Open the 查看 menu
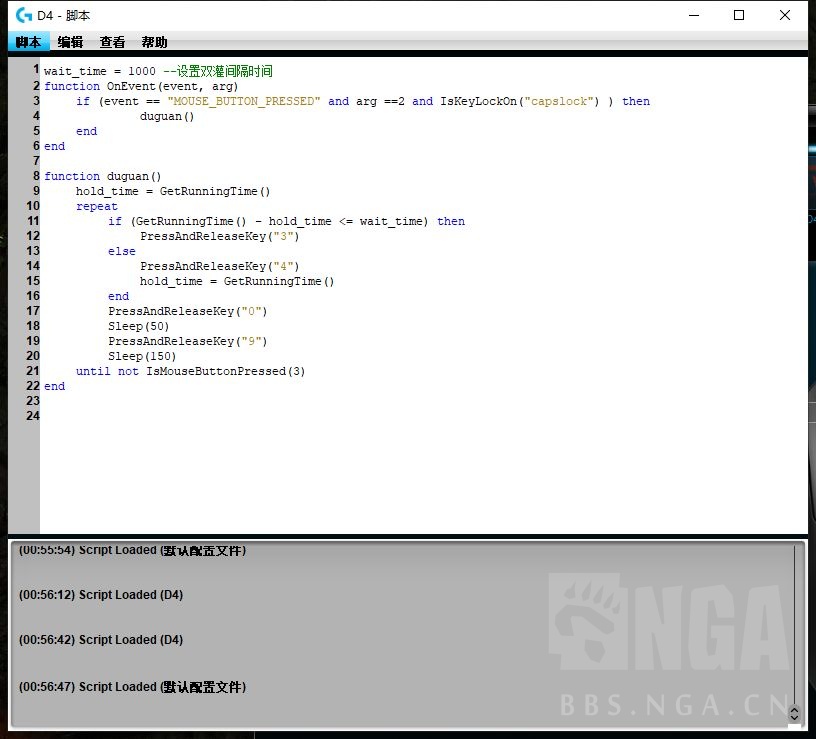This screenshot has width=816, height=739. tap(112, 42)
